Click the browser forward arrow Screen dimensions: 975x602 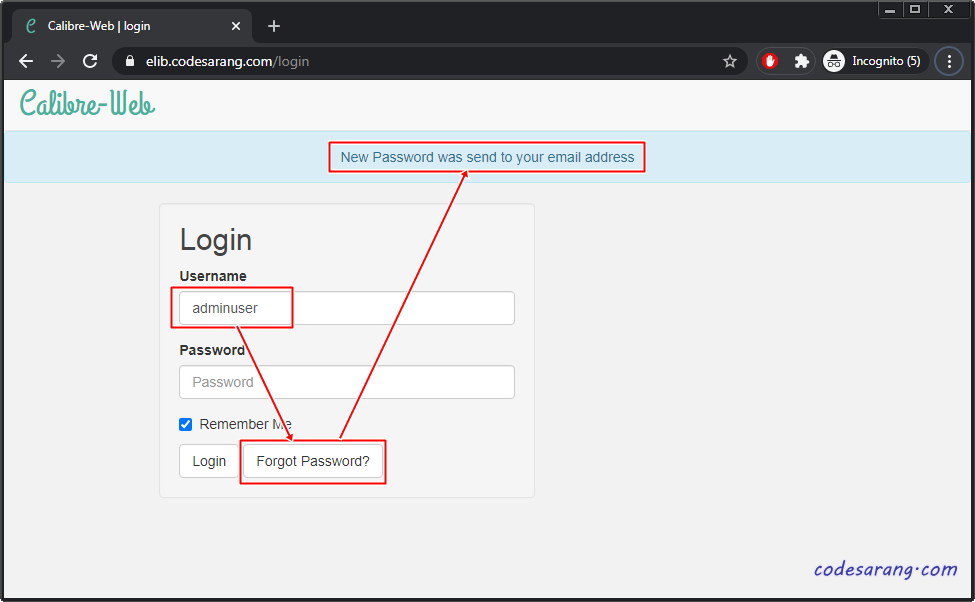tap(58, 61)
